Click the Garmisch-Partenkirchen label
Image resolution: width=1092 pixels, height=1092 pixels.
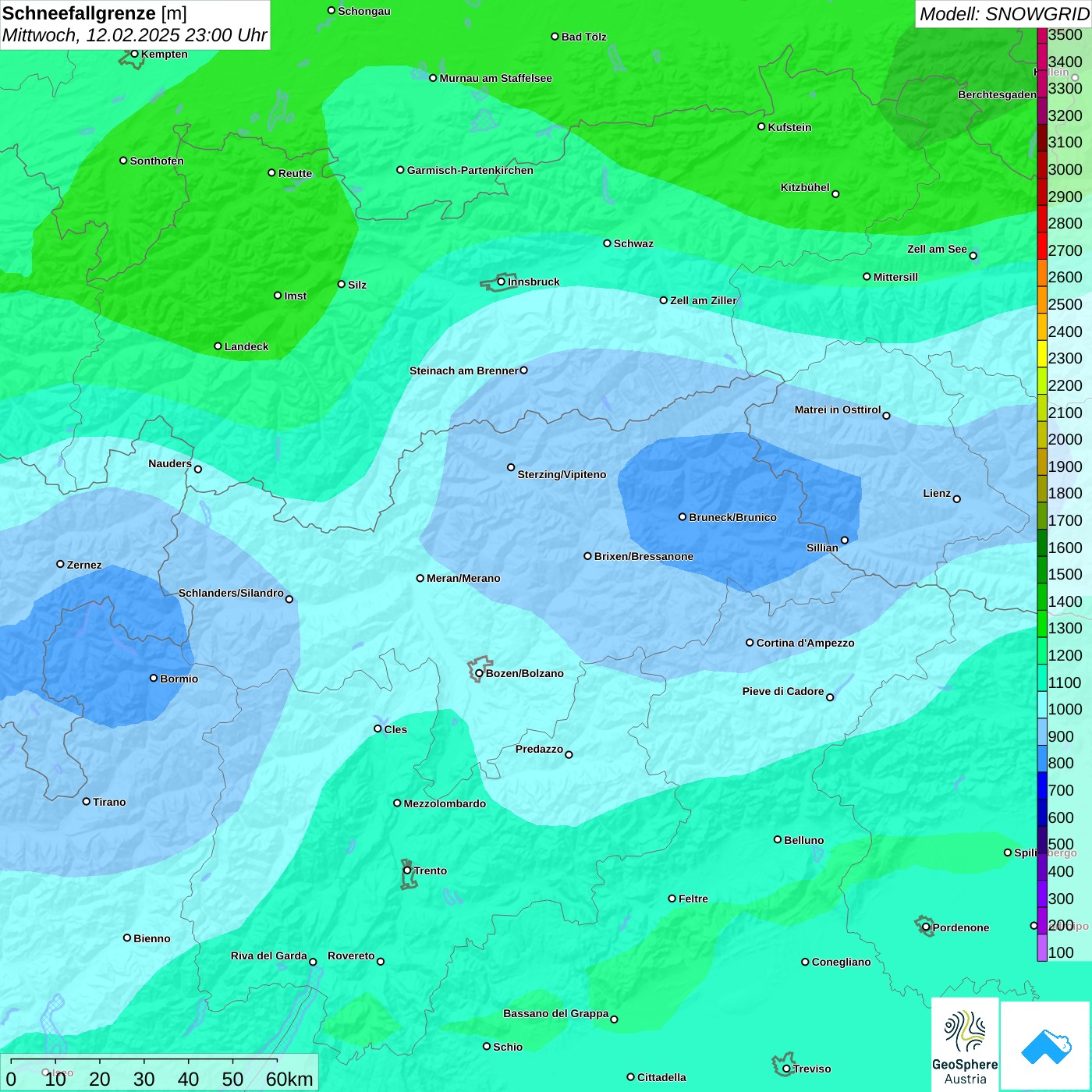point(470,170)
